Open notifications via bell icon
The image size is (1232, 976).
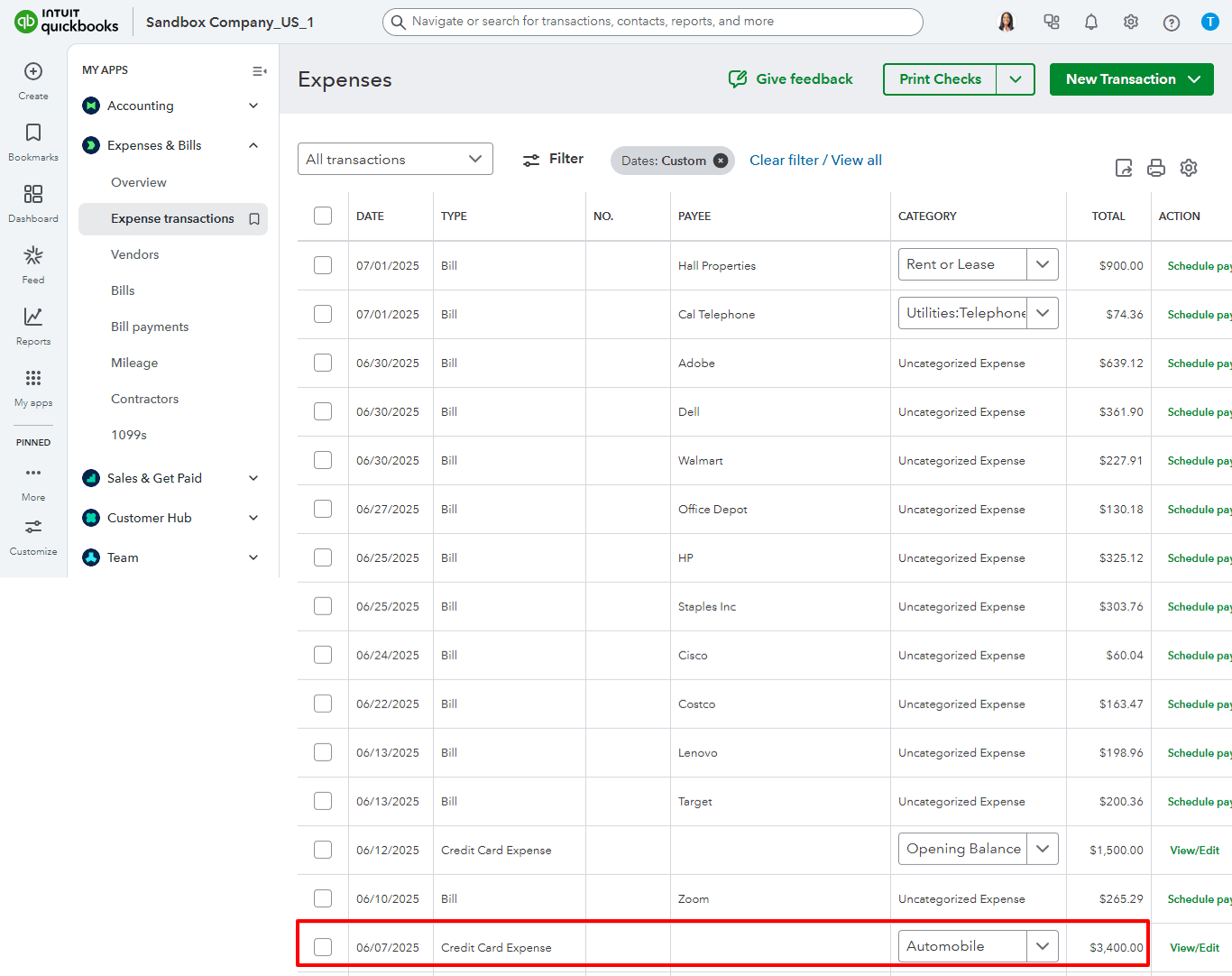click(x=1090, y=21)
